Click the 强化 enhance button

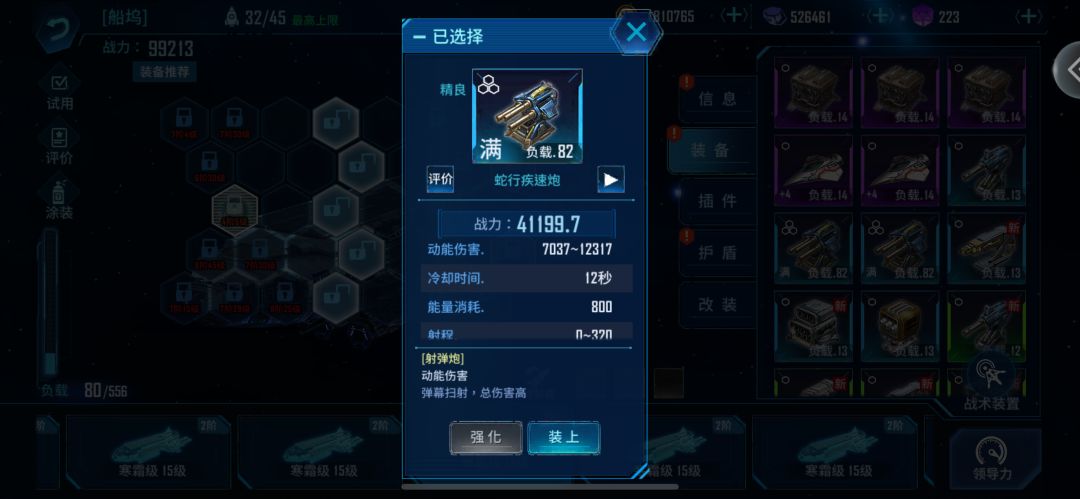coord(486,438)
